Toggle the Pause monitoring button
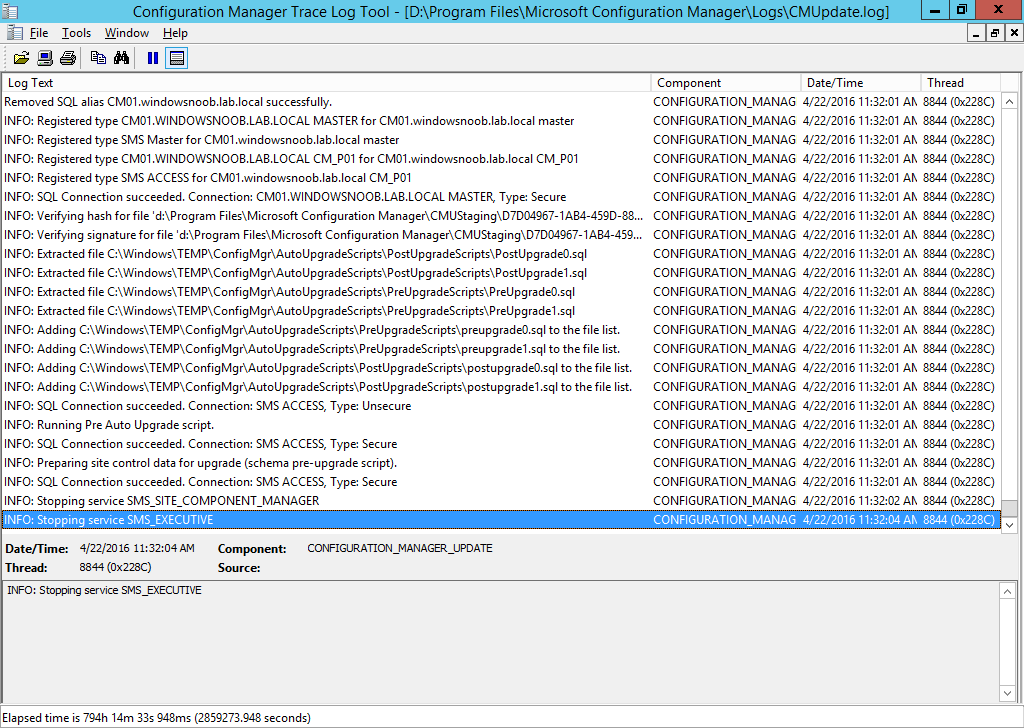The height and width of the screenshot is (728, 1024). coord(153,58)
